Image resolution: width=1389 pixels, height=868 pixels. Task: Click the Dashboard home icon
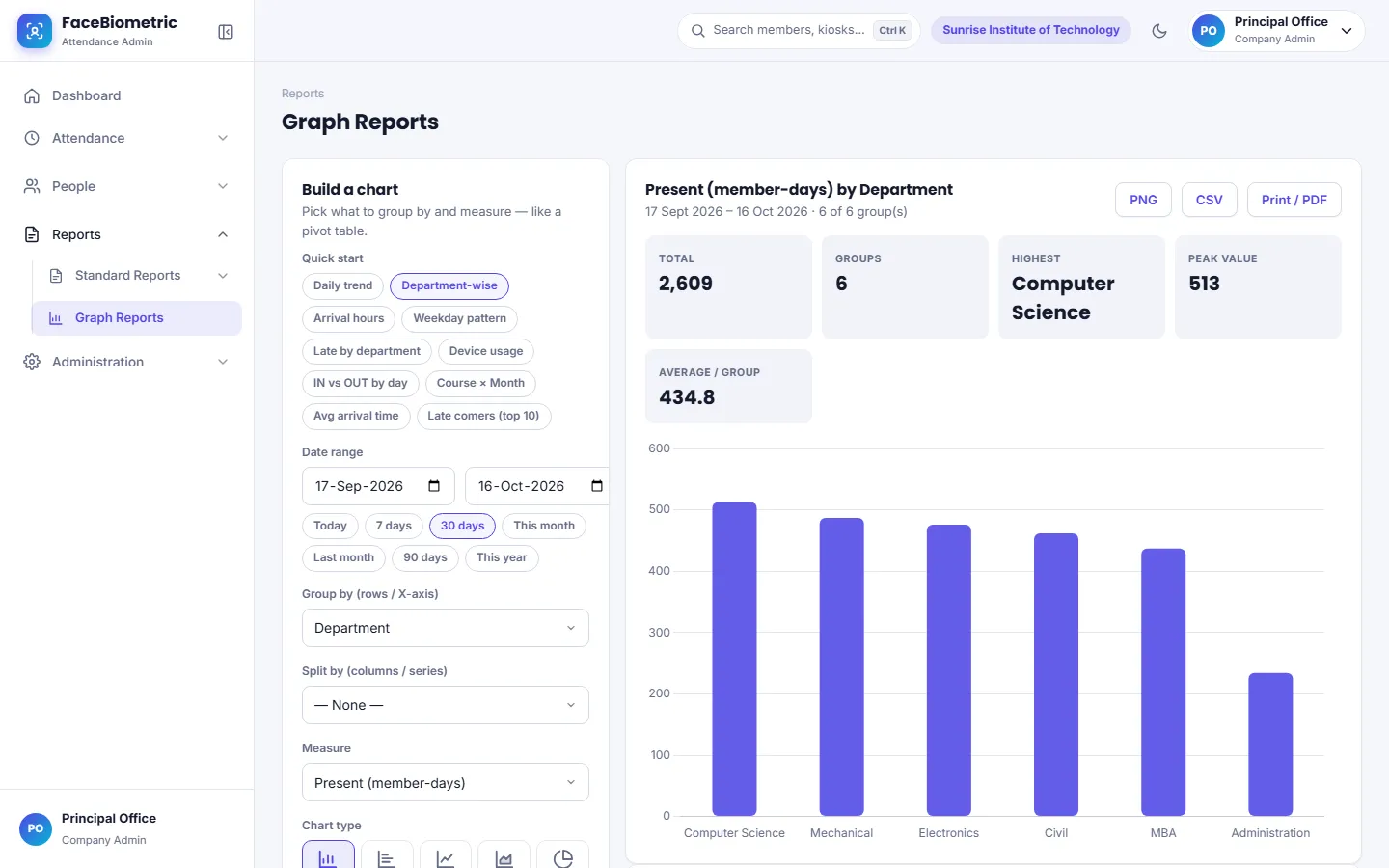click(32, 95)
